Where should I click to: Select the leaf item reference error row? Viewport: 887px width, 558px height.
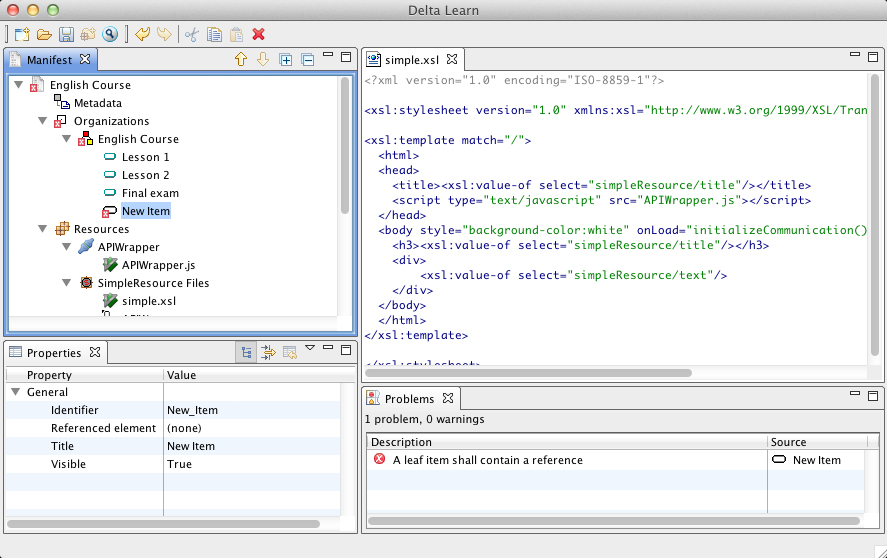coord(615,460)
